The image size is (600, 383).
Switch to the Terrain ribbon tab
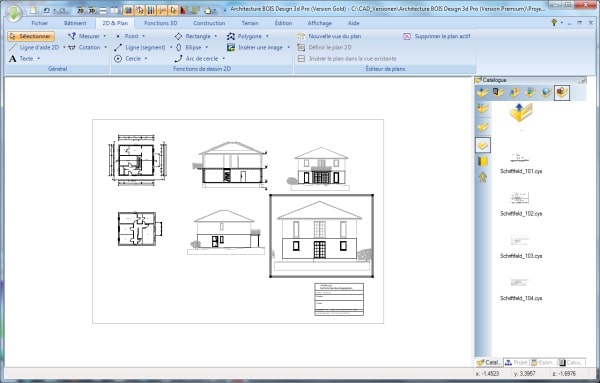tap(250, 23)
